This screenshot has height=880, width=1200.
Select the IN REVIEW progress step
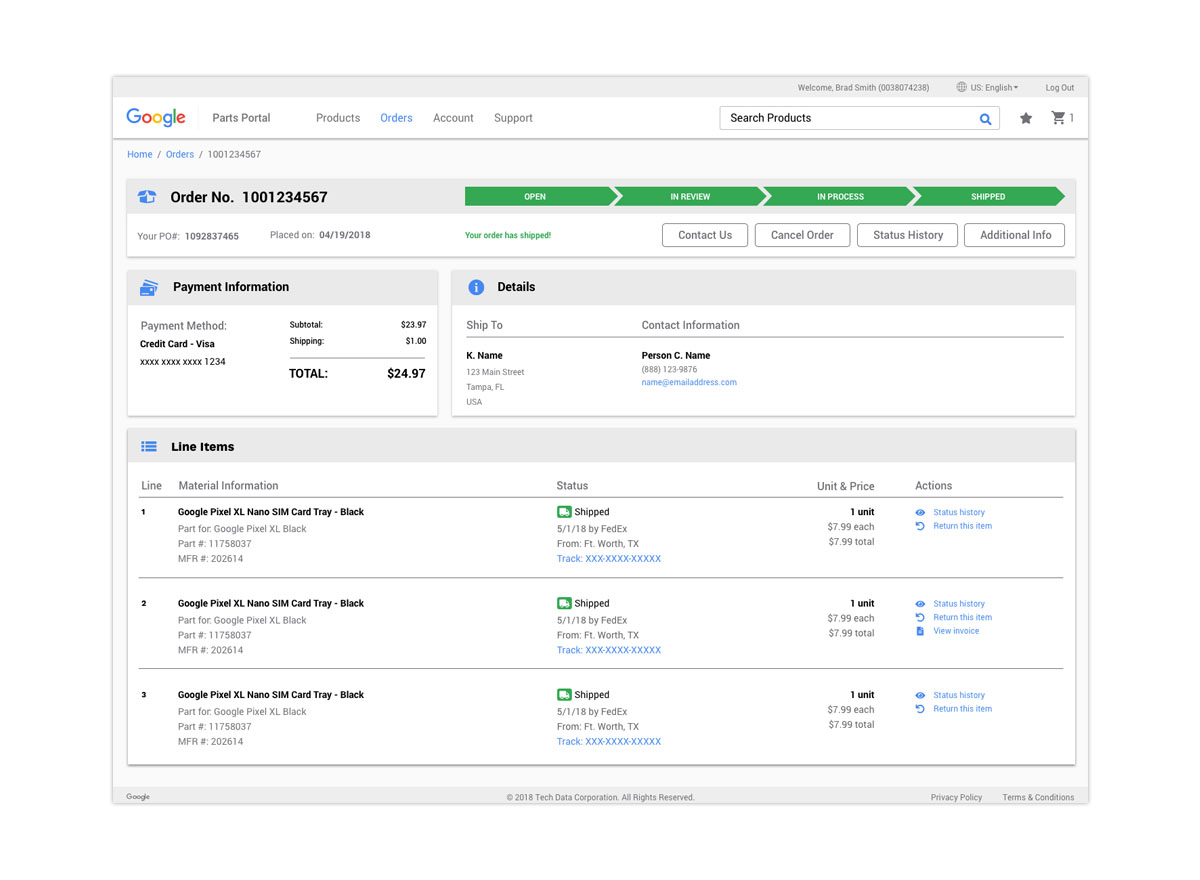[690, 197]
